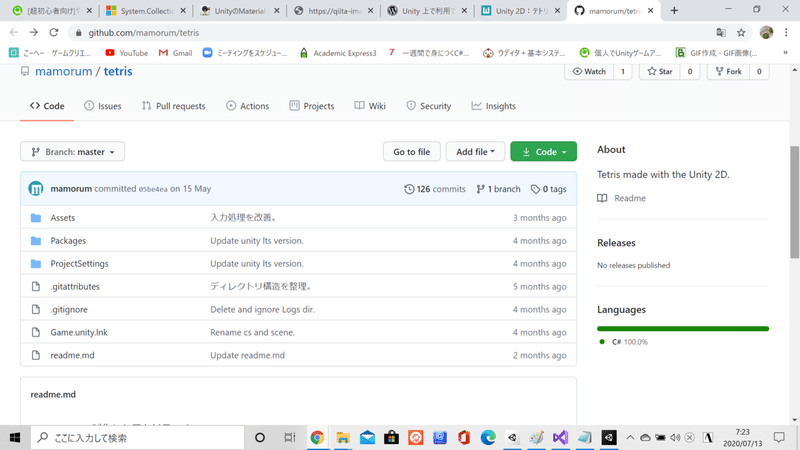Open the fork count next to Fork
800x450 pixels.
(x=759, y=71)
